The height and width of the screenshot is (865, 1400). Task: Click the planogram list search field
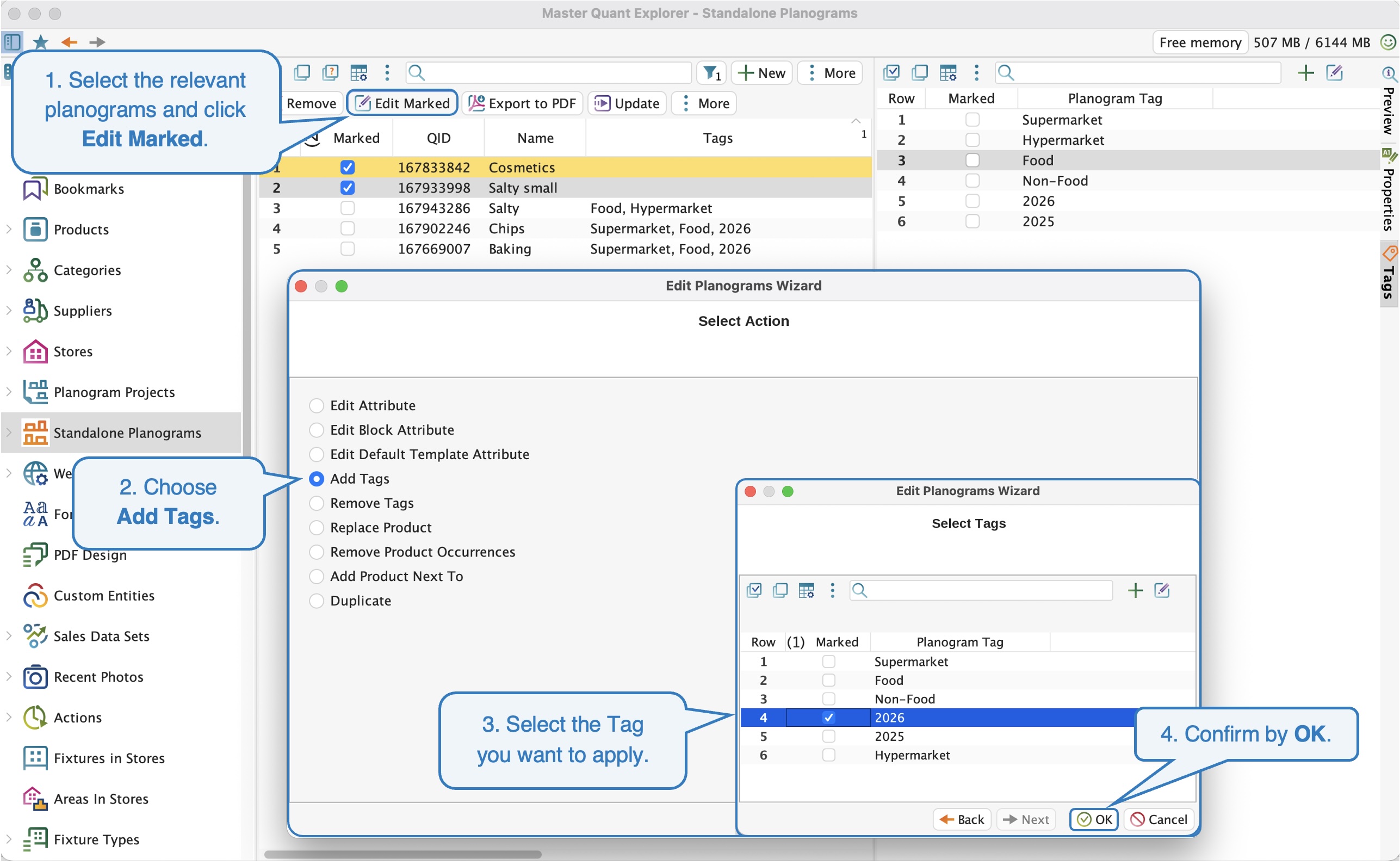click(x=548, y=73)
